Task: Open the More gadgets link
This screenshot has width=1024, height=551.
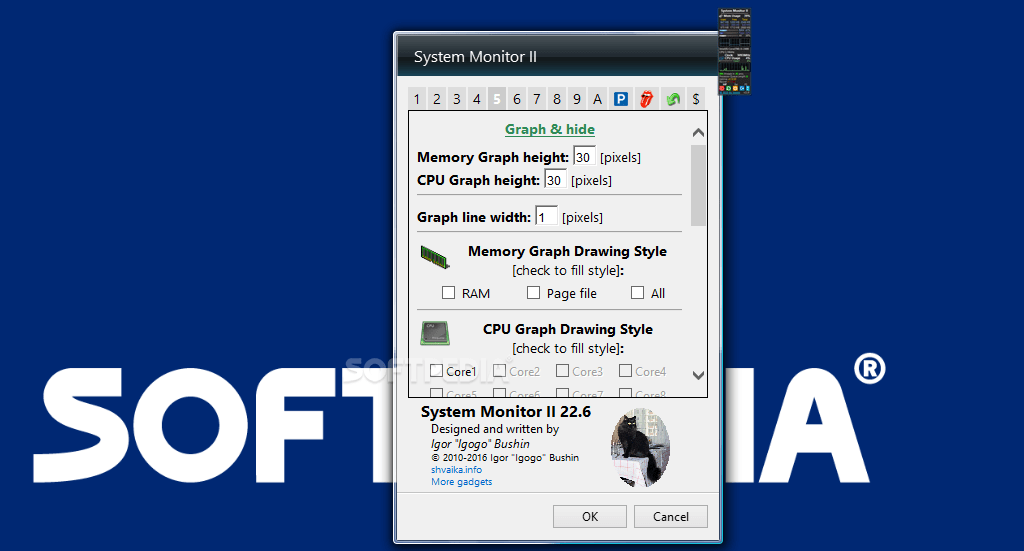Action: [x=462, y=482]
